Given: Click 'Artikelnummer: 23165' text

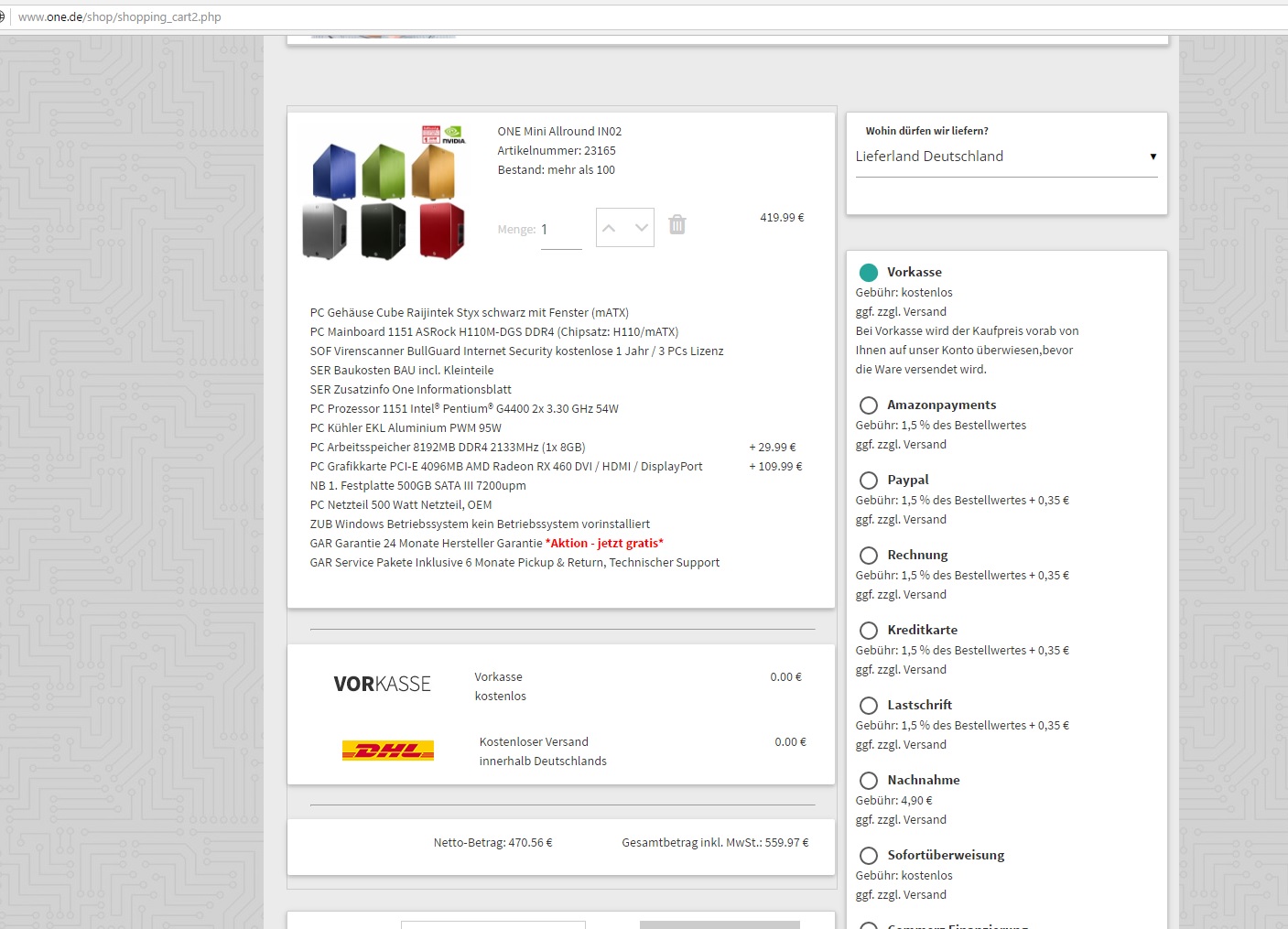Looking at the screenshot, I should (557, 151).
